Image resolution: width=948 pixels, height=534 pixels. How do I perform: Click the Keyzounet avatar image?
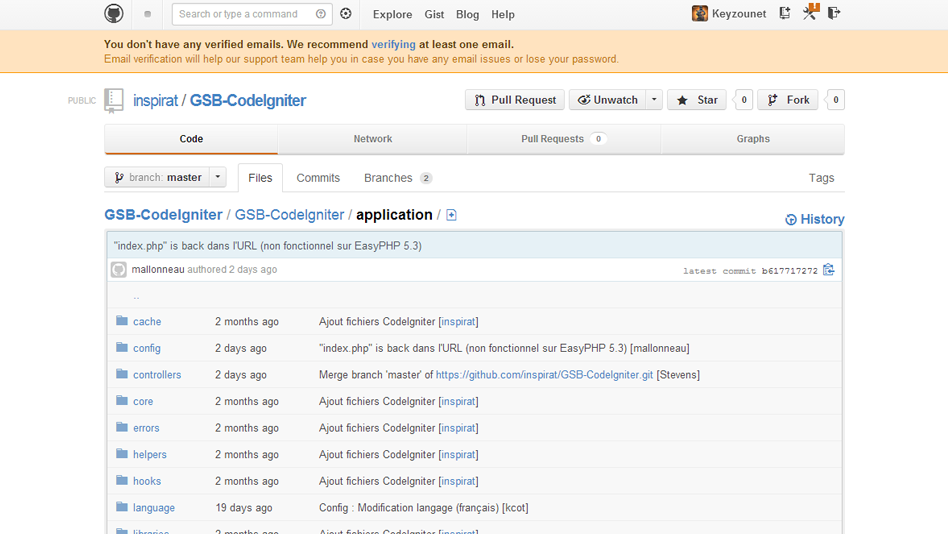point(700,13)
